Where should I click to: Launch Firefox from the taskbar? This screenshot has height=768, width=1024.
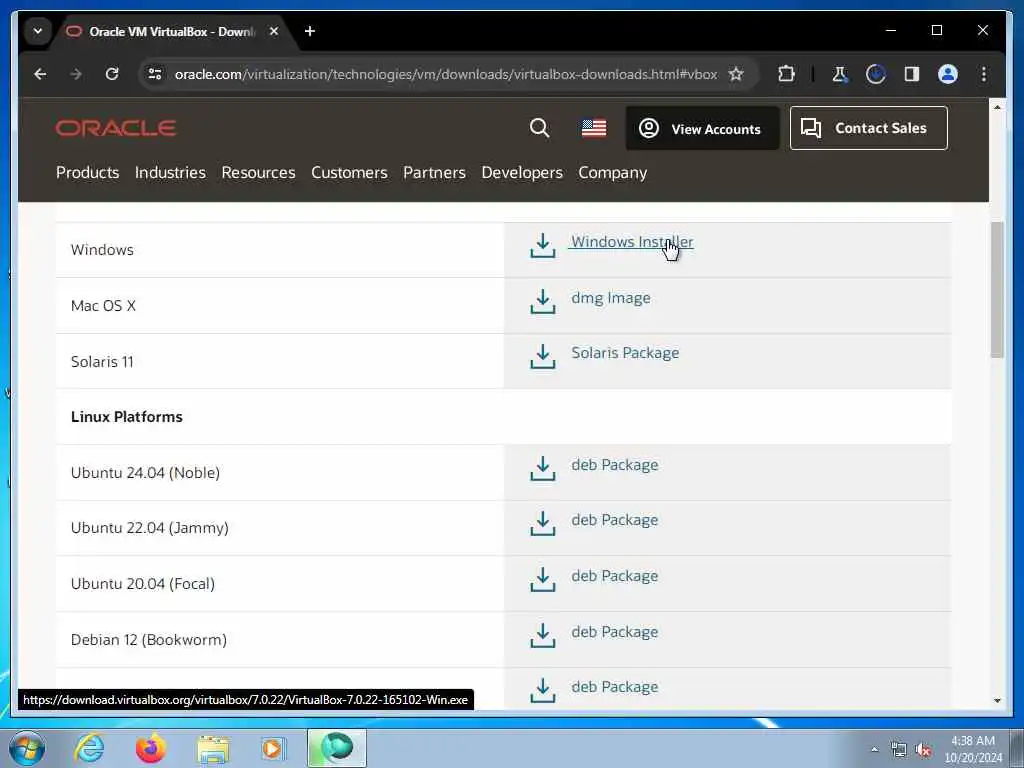tap(151, 748)
